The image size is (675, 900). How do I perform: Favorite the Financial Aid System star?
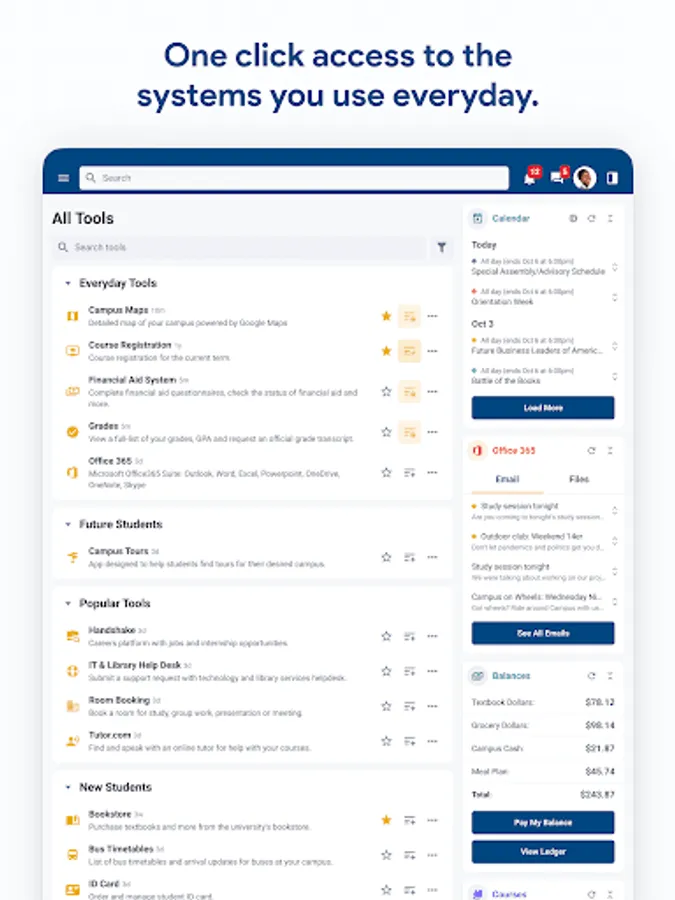click(386, 391)
